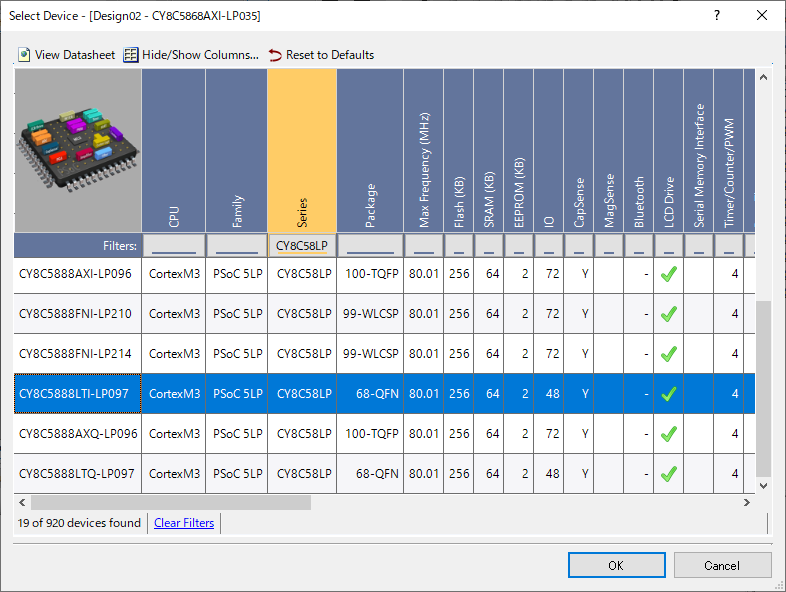Viewport: 786px width, 592px height.
Task: Click '19 of 920 devices found' status text
Action: (x=79, y=523)
